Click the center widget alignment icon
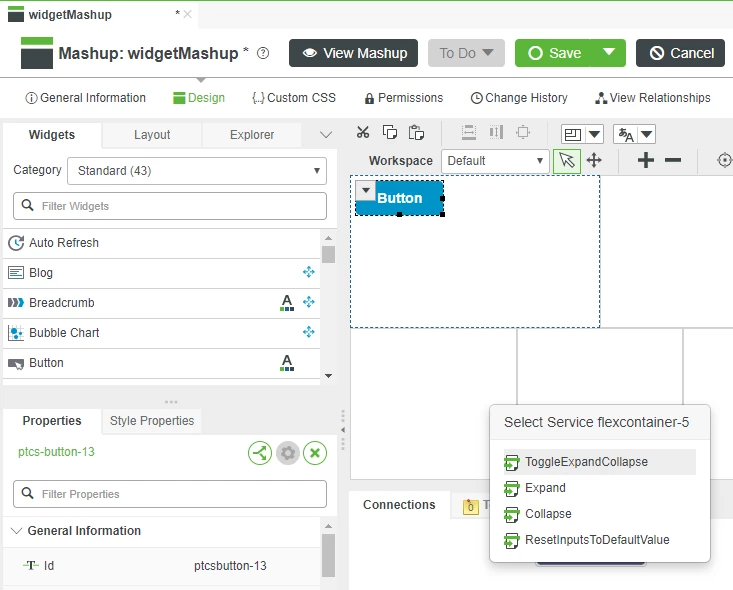This screenshot has height=590, width=733. click(x=523, y=133)
